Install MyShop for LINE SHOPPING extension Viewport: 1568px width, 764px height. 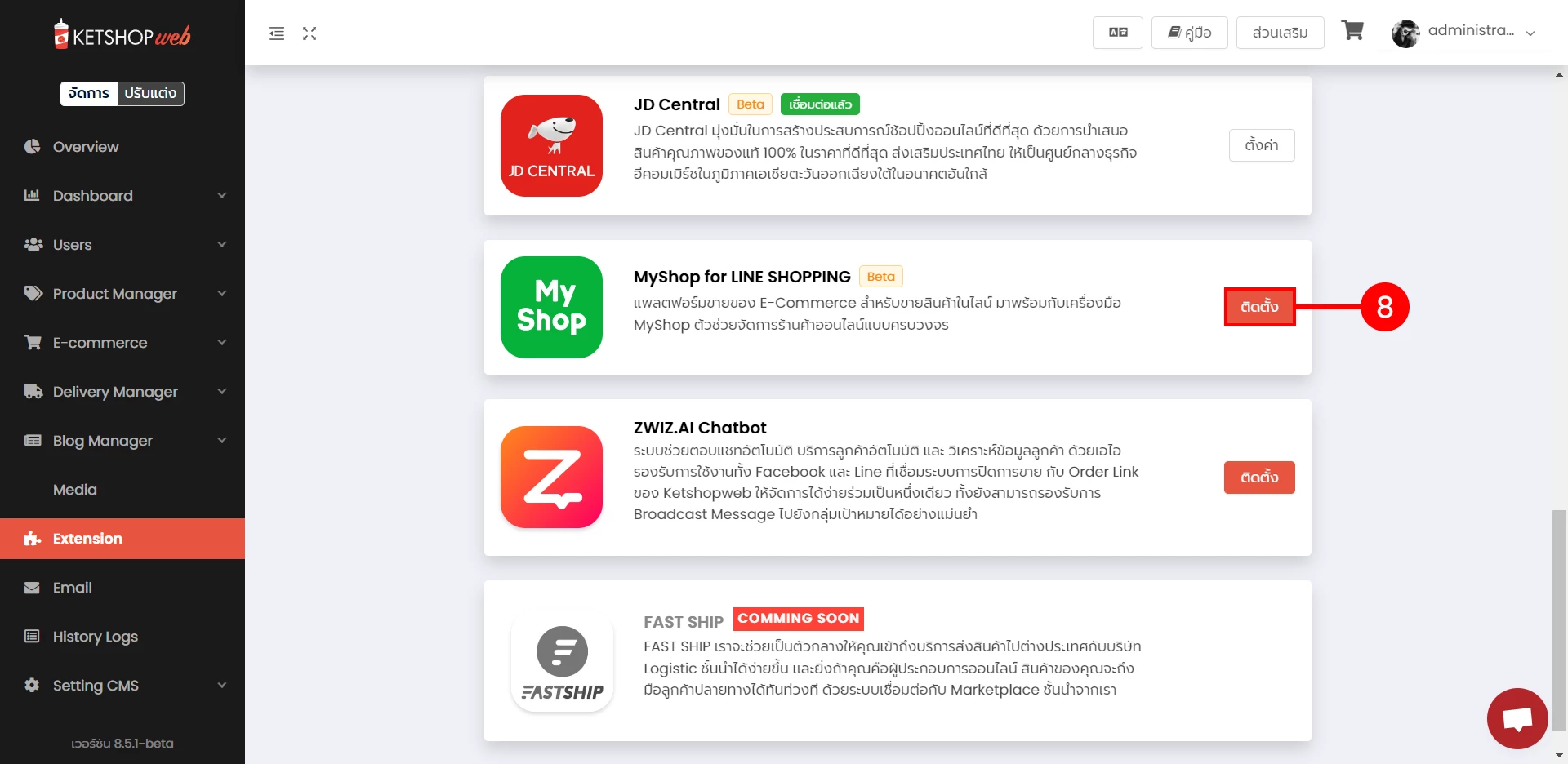[1259, 307]
